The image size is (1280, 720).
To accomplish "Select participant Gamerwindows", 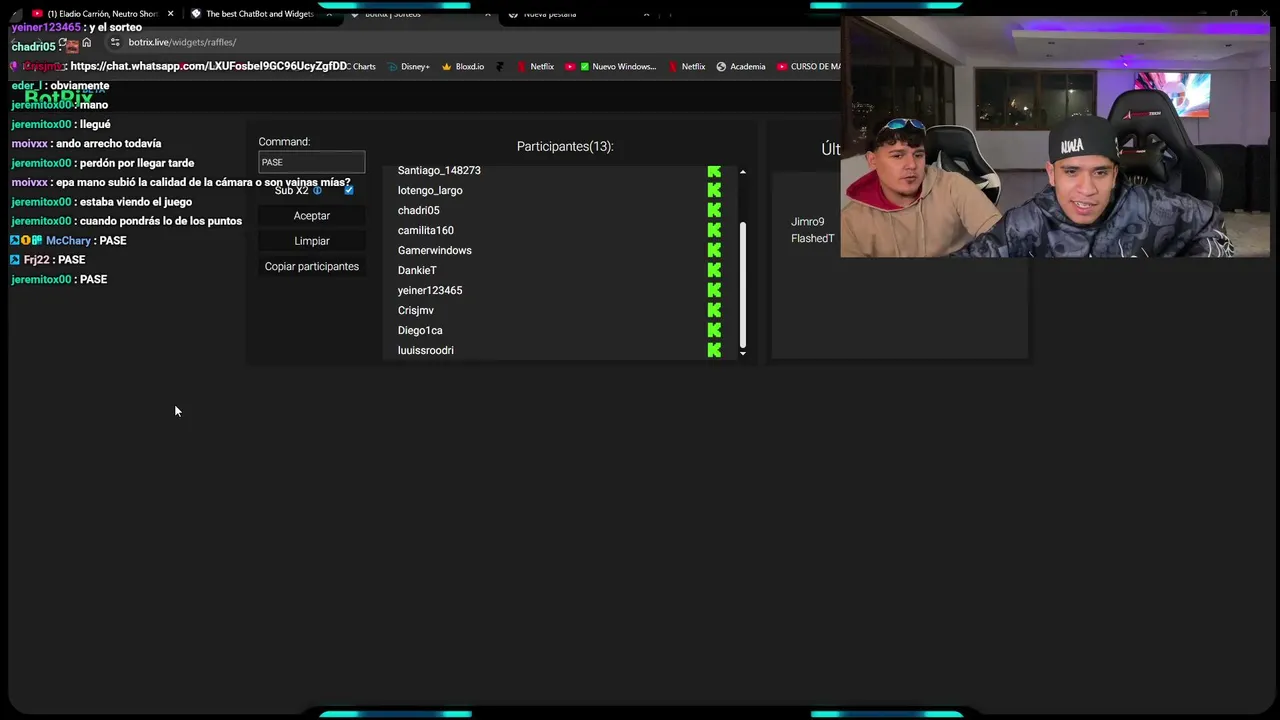I will coord(434,250).
